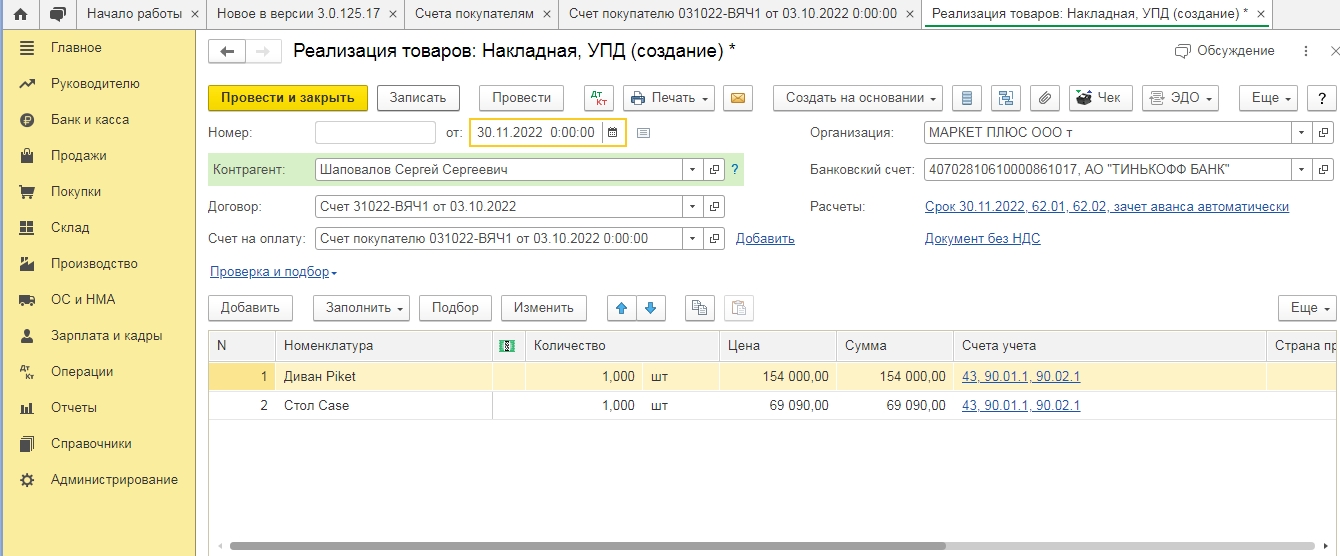Screen dimensions: 1340x556
Task: Expand Счет на оплату dropdown list
Action: click(693, 239)
